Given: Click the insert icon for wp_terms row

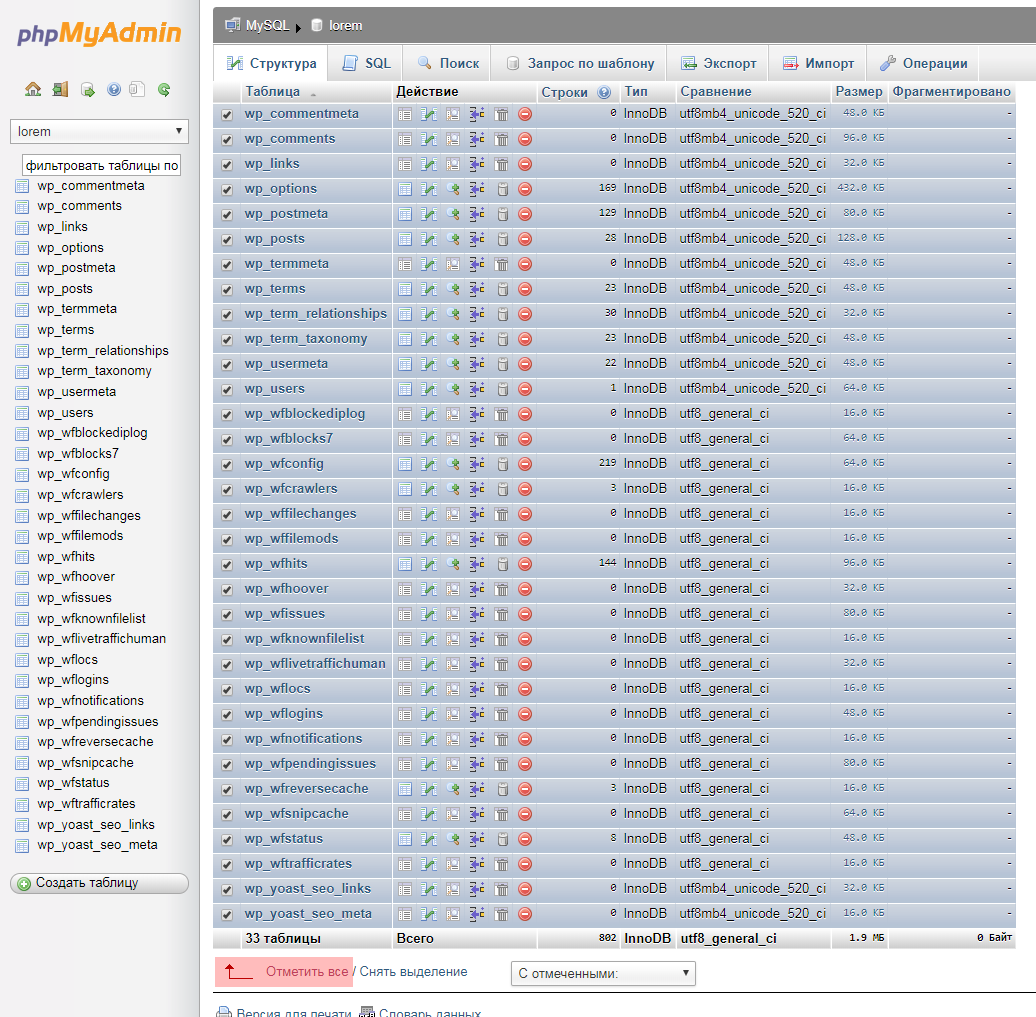Looking at the screenshot, I should [x=477, y=289].
